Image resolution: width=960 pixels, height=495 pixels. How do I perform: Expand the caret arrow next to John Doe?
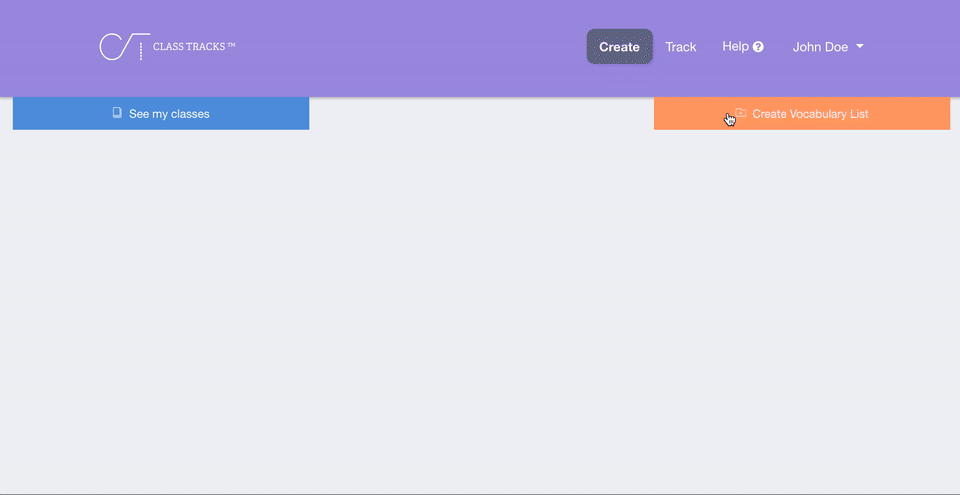coord(860,47)
